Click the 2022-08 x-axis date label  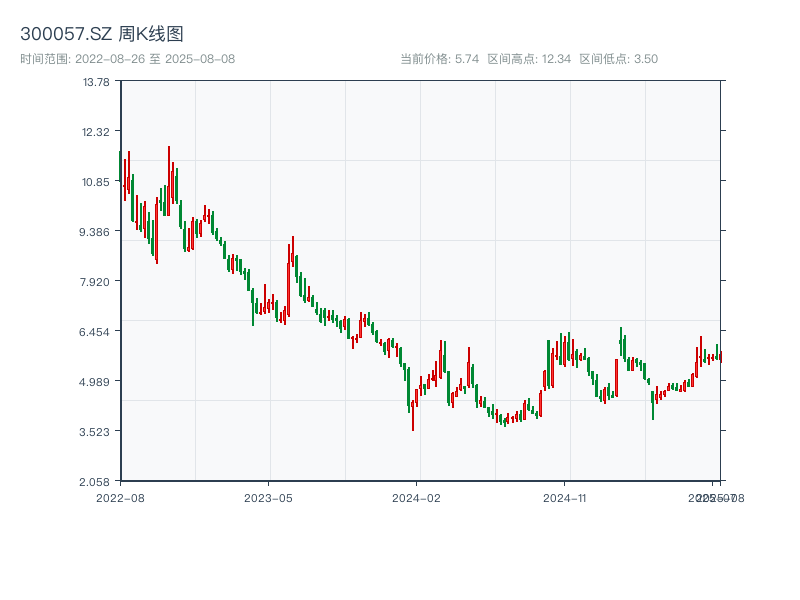click(120, 497)
